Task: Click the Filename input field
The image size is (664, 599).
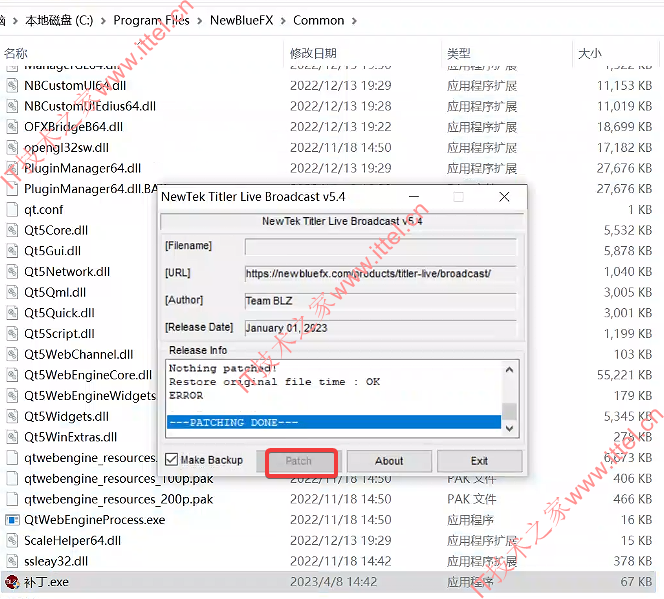Action: [x=380, y=246]
